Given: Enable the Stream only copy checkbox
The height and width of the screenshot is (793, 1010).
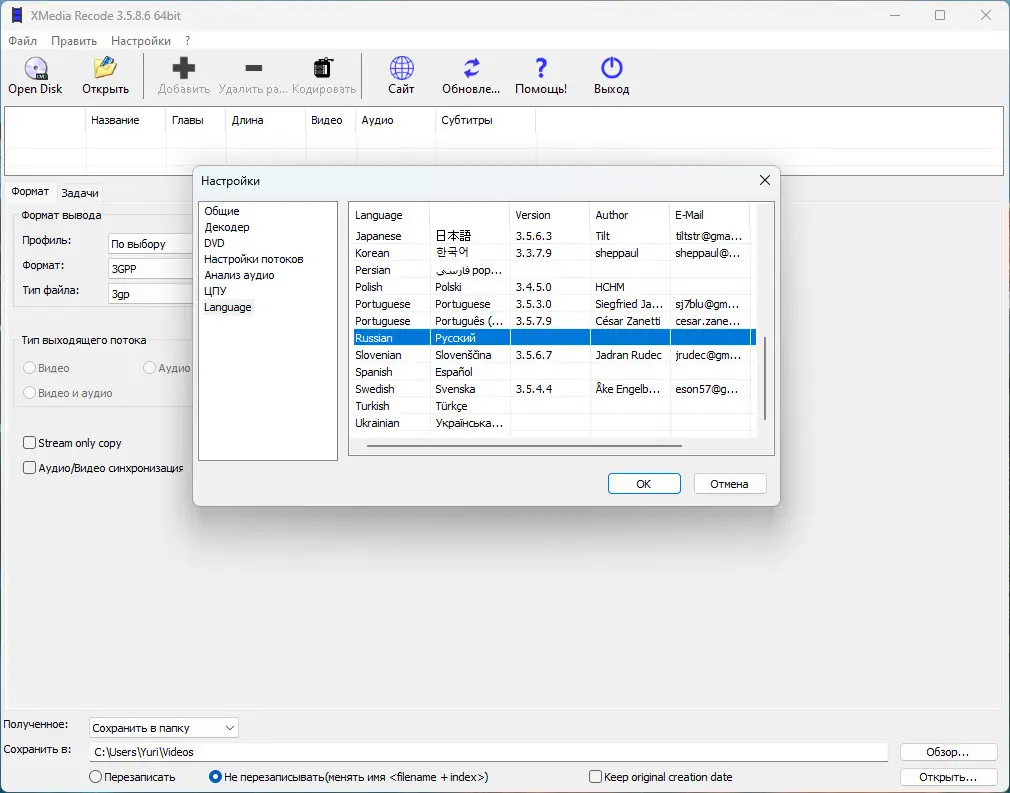Looking at the screenshot, I should tap(29, 443).
